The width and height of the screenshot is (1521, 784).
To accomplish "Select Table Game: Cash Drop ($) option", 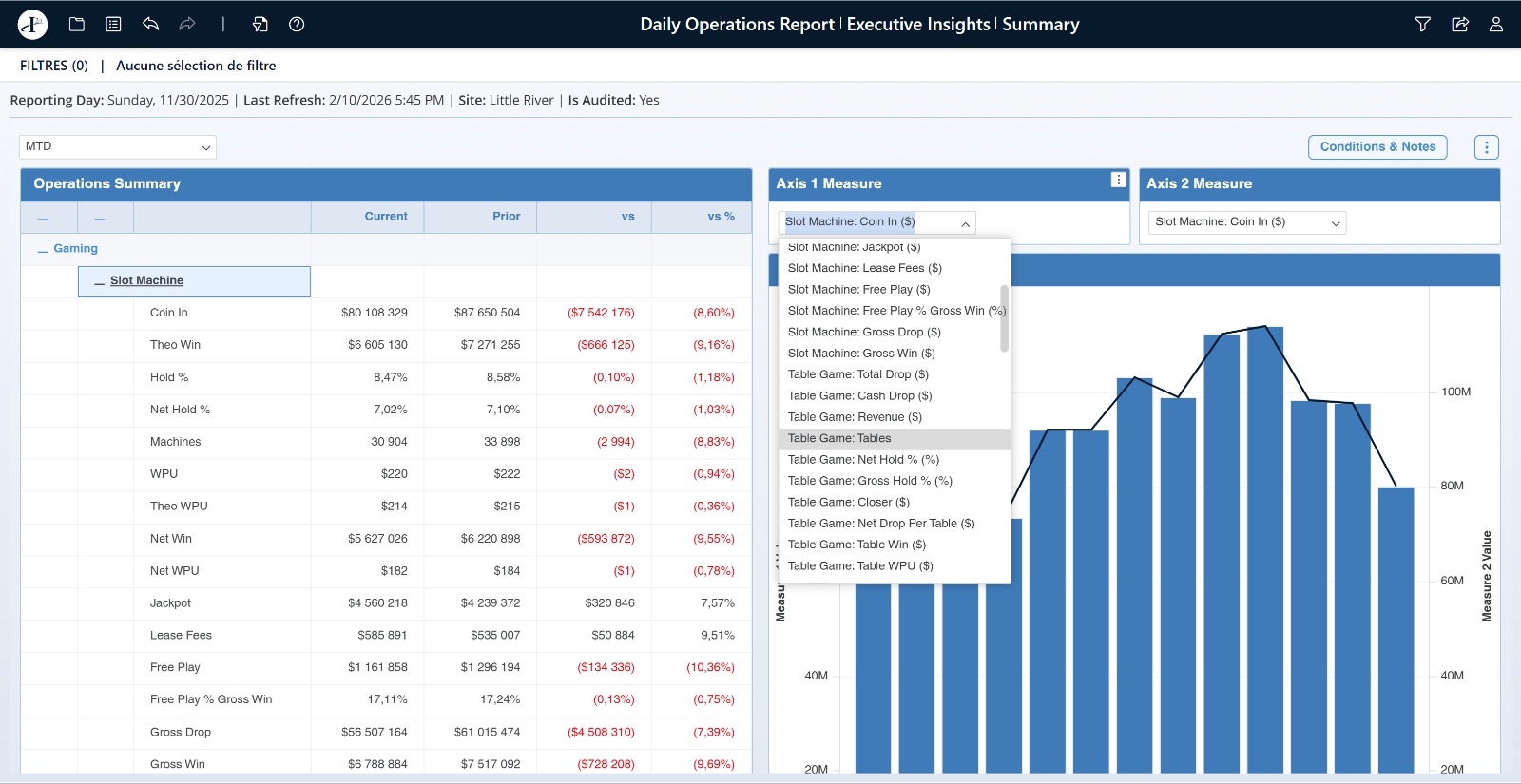I will tap(895, 395).
